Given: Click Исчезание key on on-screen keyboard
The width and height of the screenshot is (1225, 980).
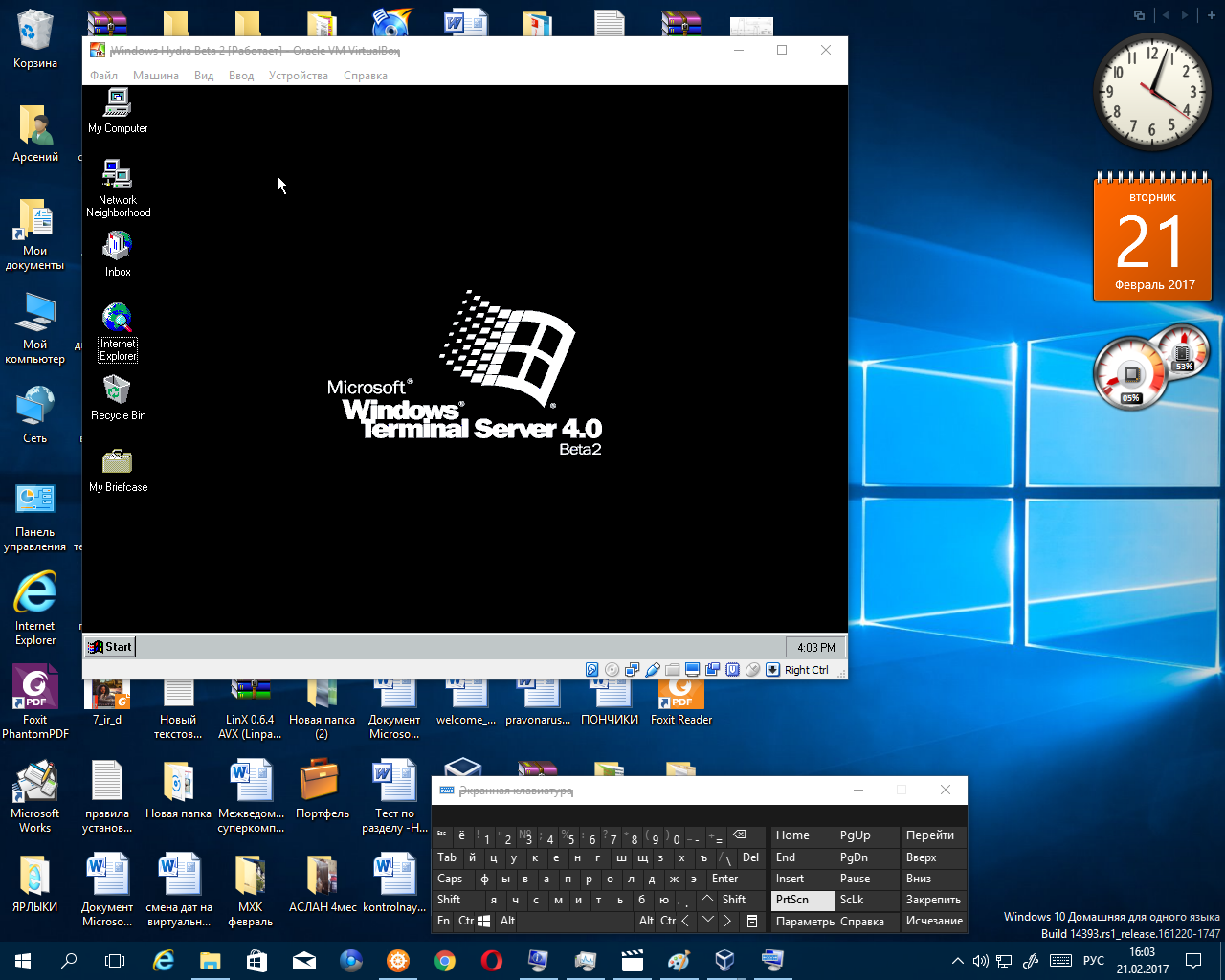Looking at the screenshot, I should tap(933, 922).
